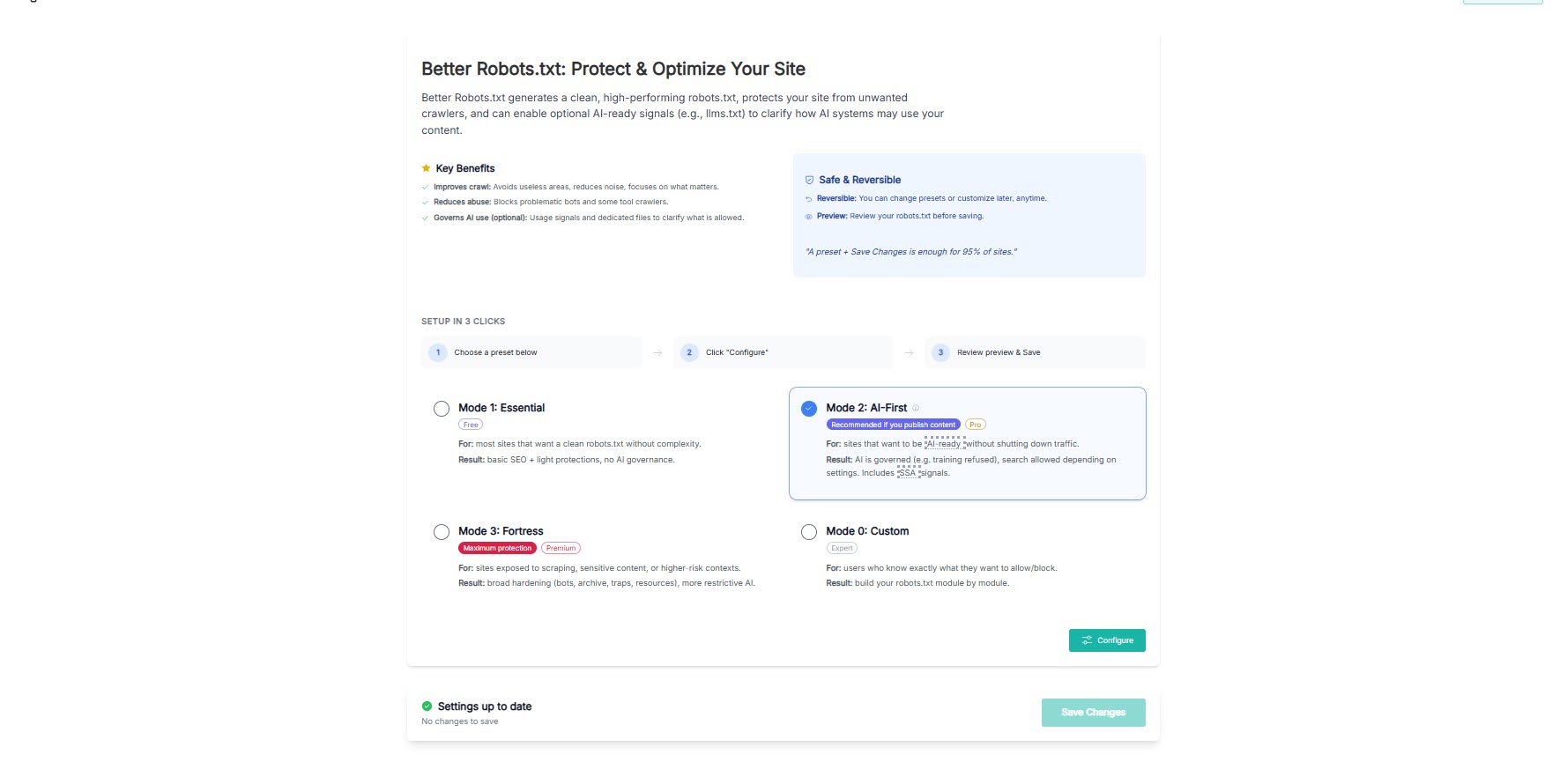Click the undo arrow icon beside Reversible

808,198
